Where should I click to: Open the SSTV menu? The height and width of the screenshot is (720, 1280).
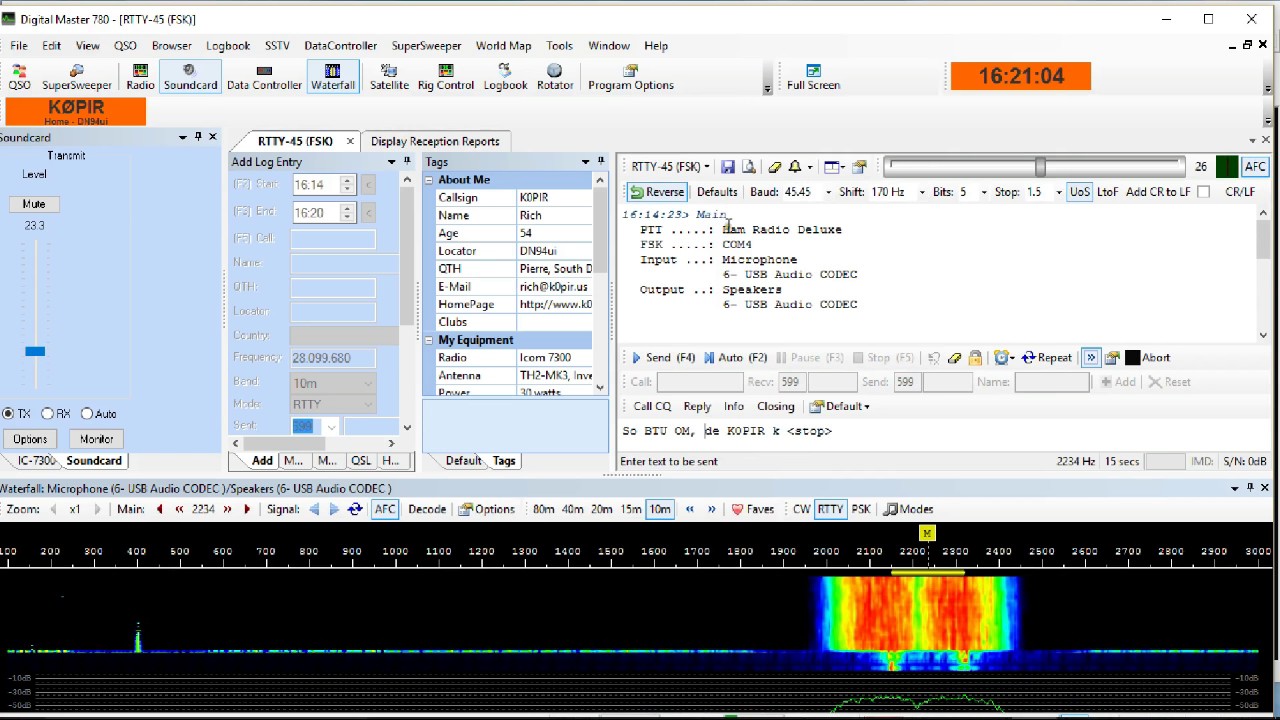click(x=277, y=46)
